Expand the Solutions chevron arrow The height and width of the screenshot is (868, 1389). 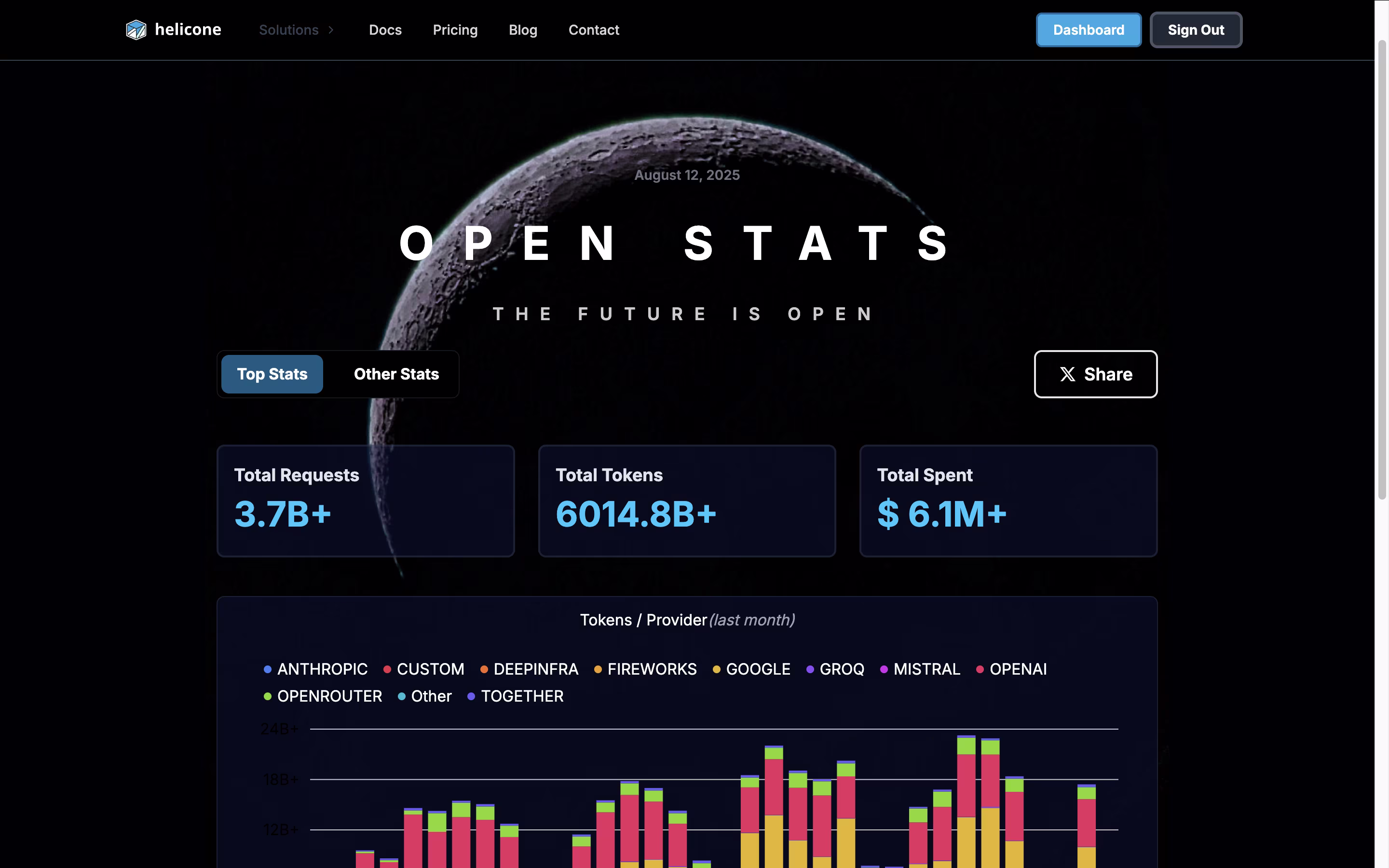point(331,30)
